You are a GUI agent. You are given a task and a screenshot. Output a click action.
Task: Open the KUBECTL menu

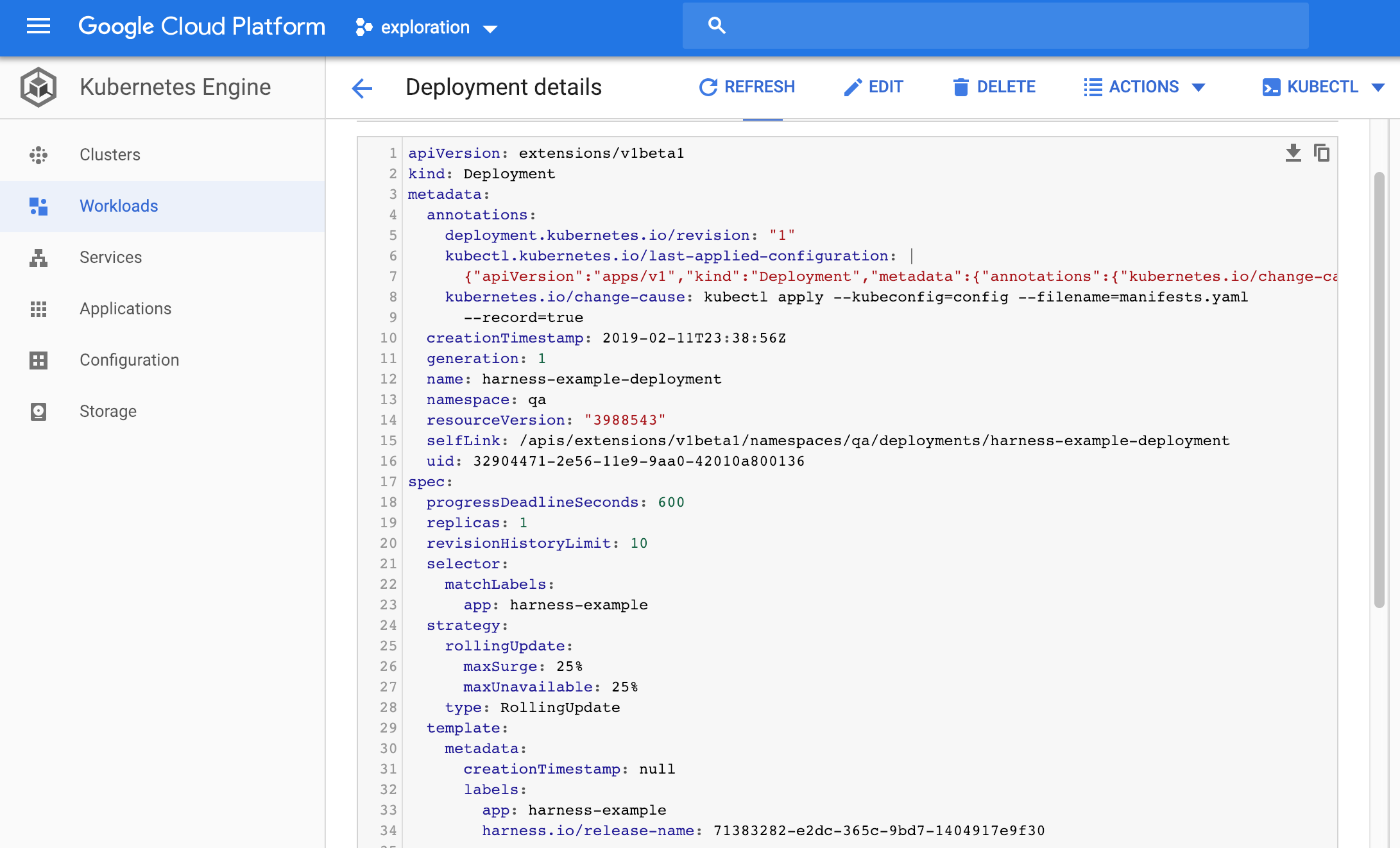(x=1324, y=87)
